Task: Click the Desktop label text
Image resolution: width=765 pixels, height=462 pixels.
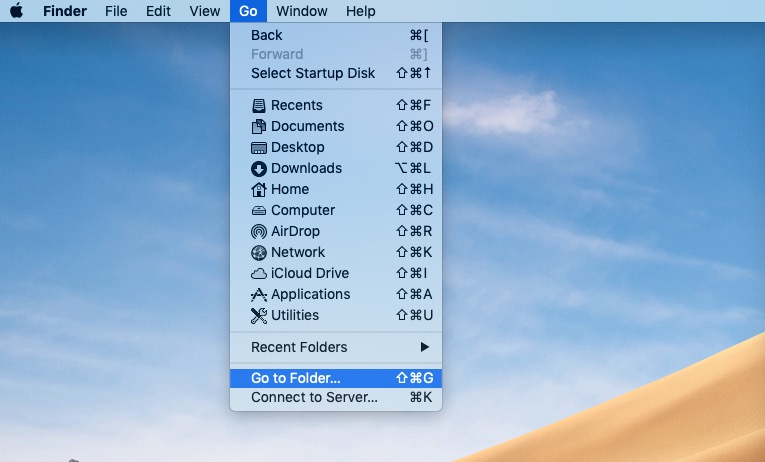Action: coord(298,147)
